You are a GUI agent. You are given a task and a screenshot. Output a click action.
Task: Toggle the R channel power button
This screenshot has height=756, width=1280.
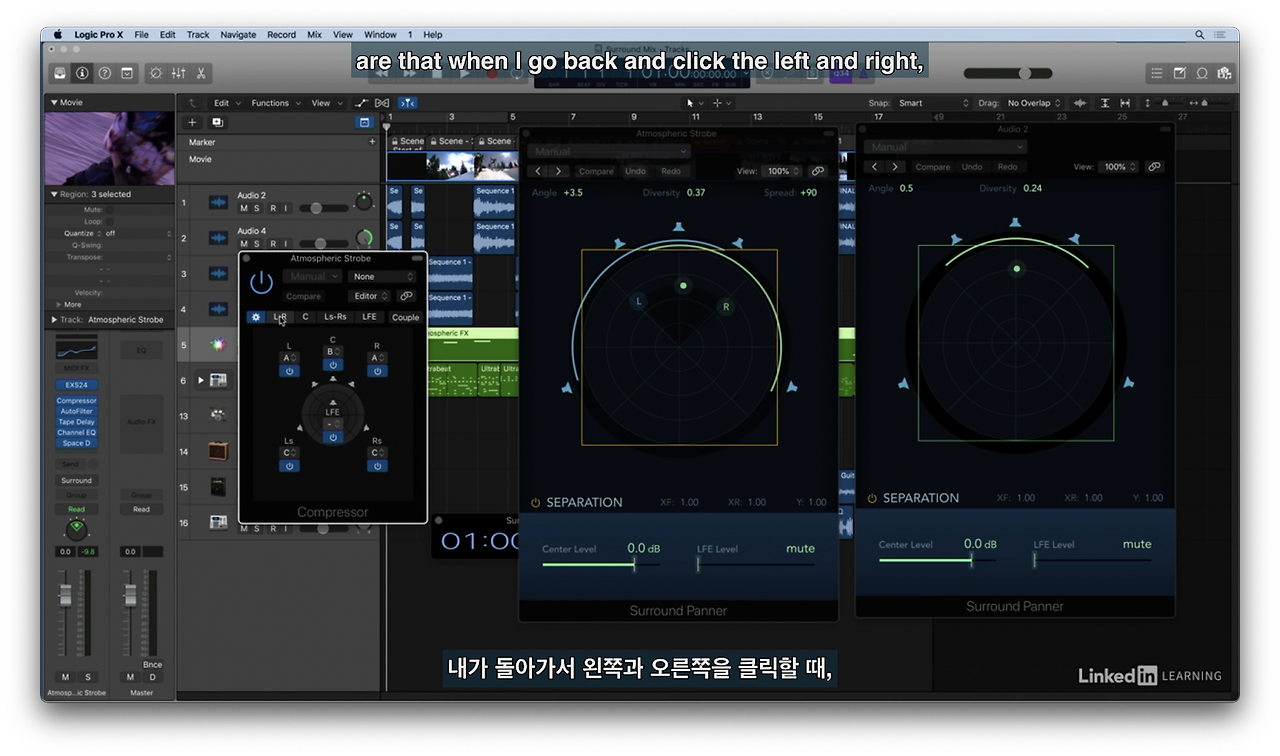pyautogui.click(x=376, y=371)
